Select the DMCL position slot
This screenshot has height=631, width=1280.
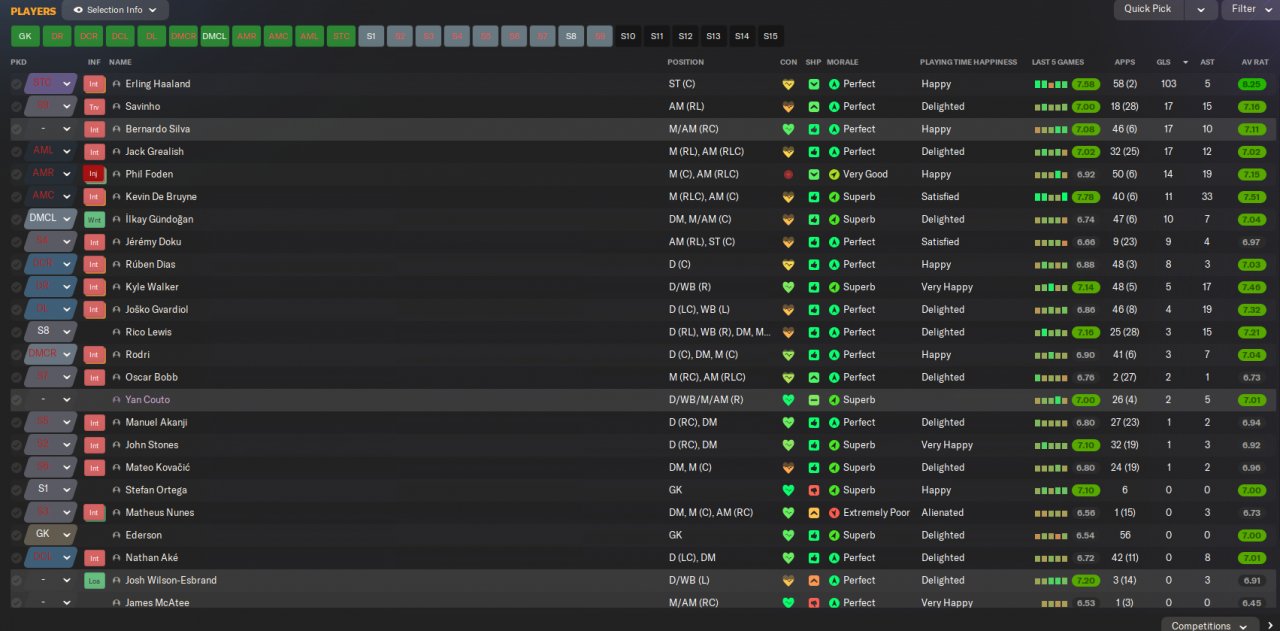[x=214, y=36]
